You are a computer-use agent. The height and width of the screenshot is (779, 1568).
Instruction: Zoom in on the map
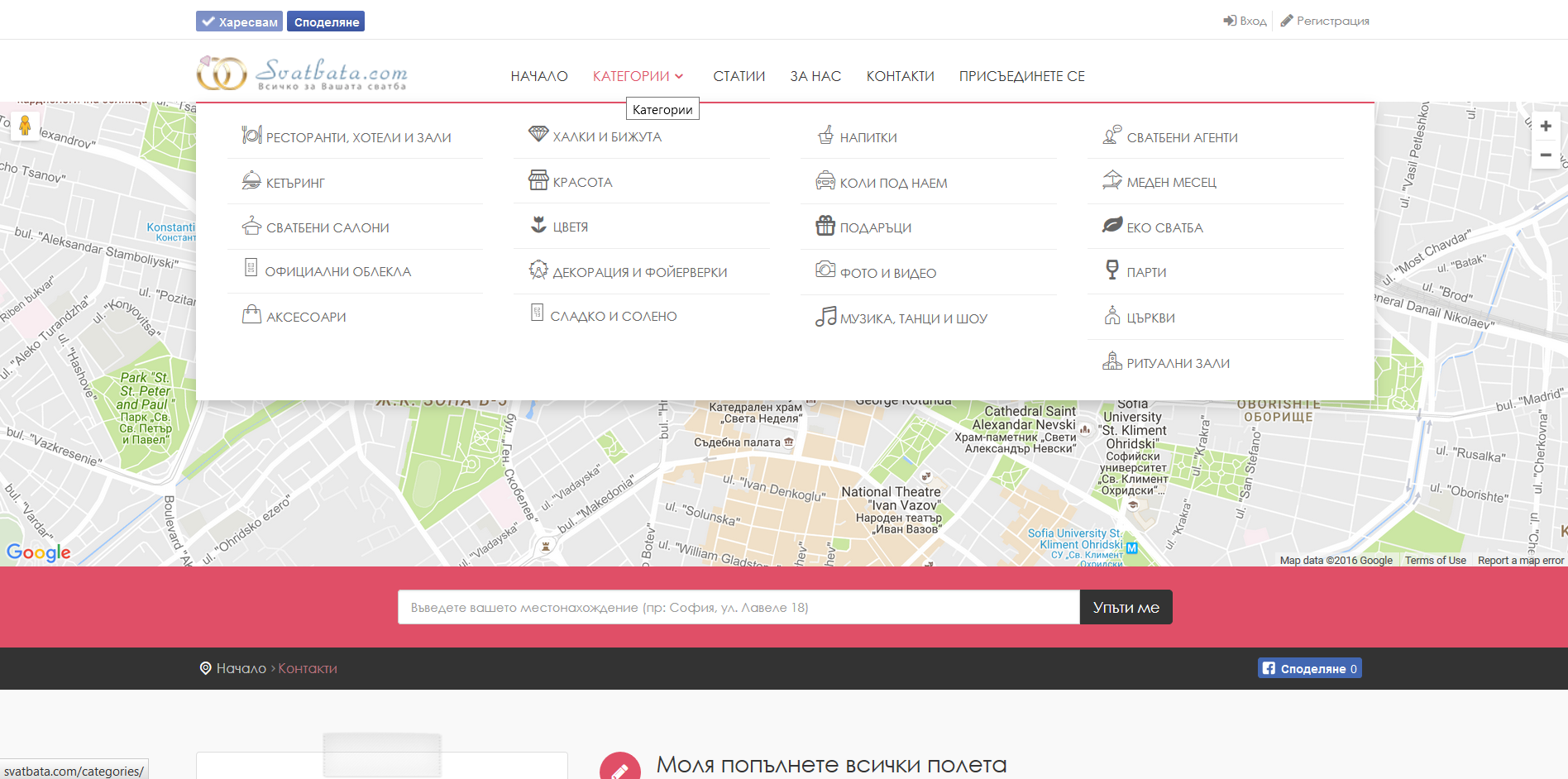coord(1546,126)
